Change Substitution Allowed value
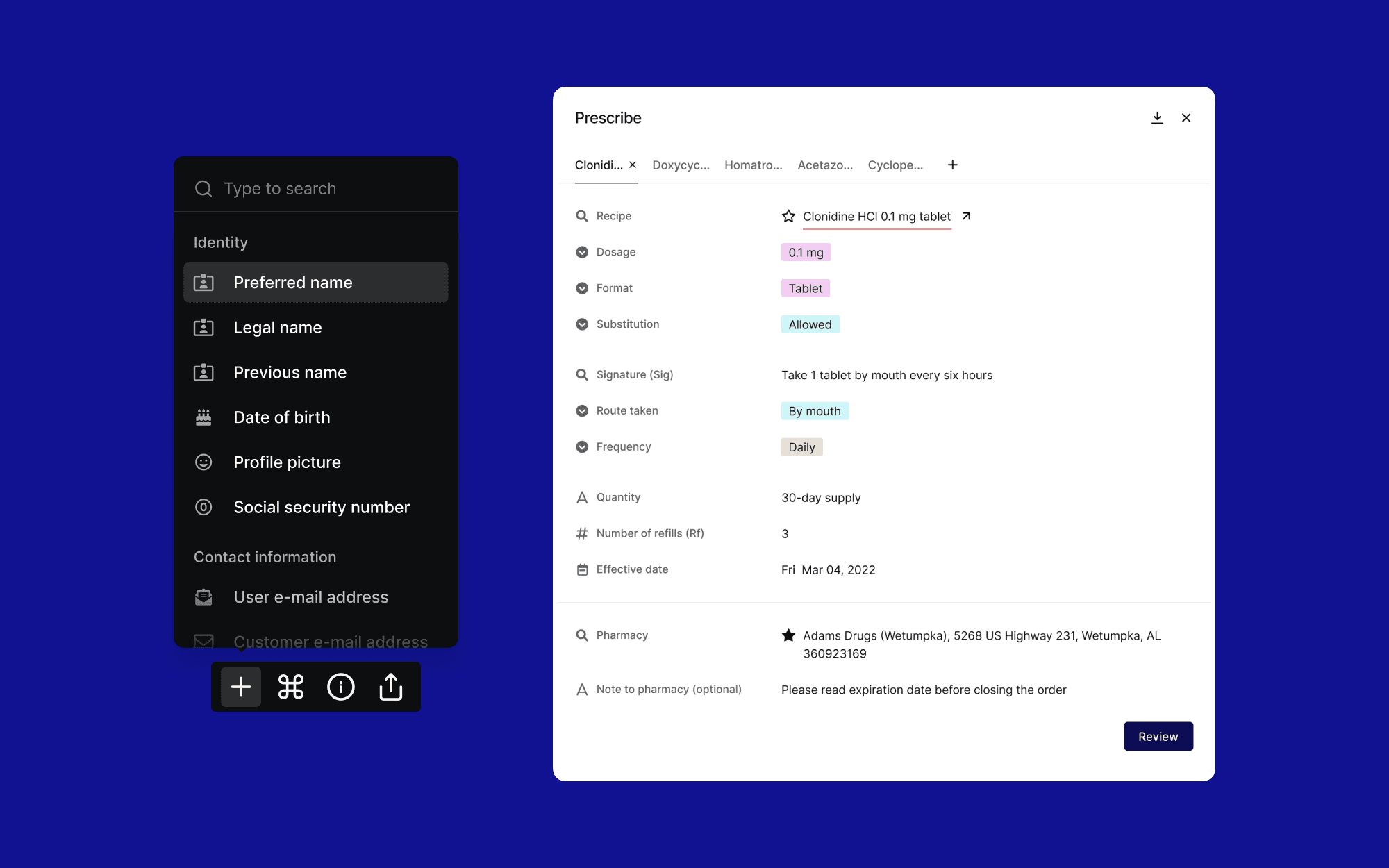Viewport: 1389px width, 868px height. (x=810, y=324)
